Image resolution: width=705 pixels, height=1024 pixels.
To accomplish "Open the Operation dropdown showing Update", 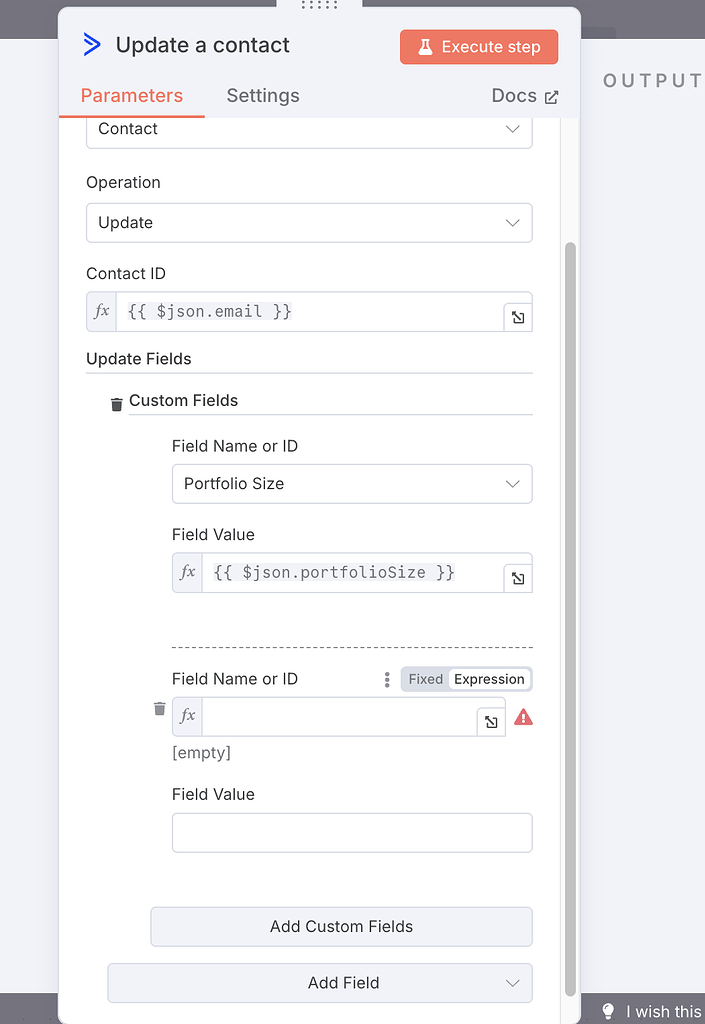I will (x=309, y=222).
